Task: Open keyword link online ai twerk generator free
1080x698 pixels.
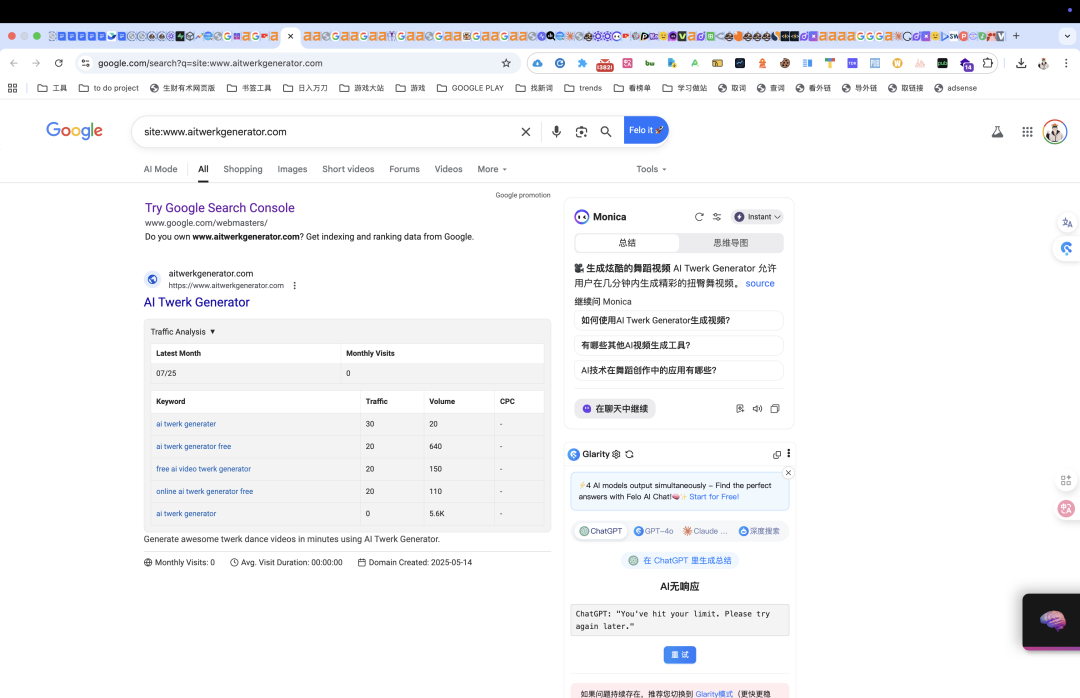Action: (x=205, y=491)
